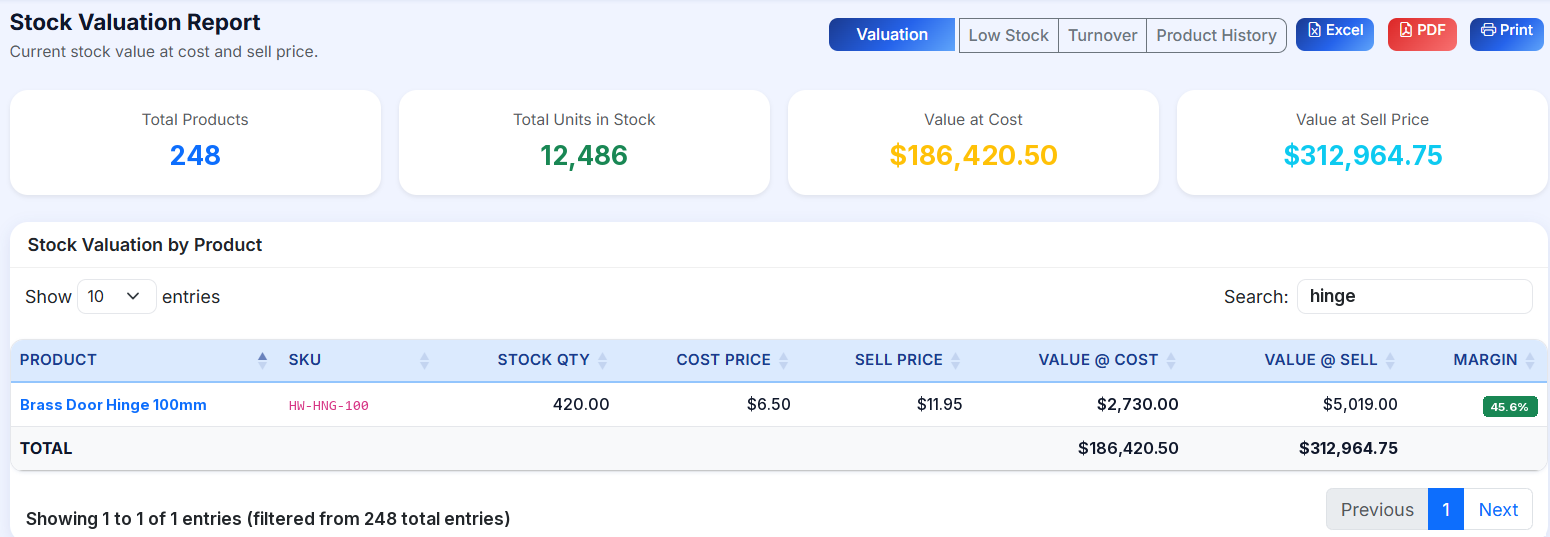Viewport: 1550px width, 537px height.
Task: Sort by the VALUE @ SELL column header
Action: pyautogui.click(x=1297, y=360)
